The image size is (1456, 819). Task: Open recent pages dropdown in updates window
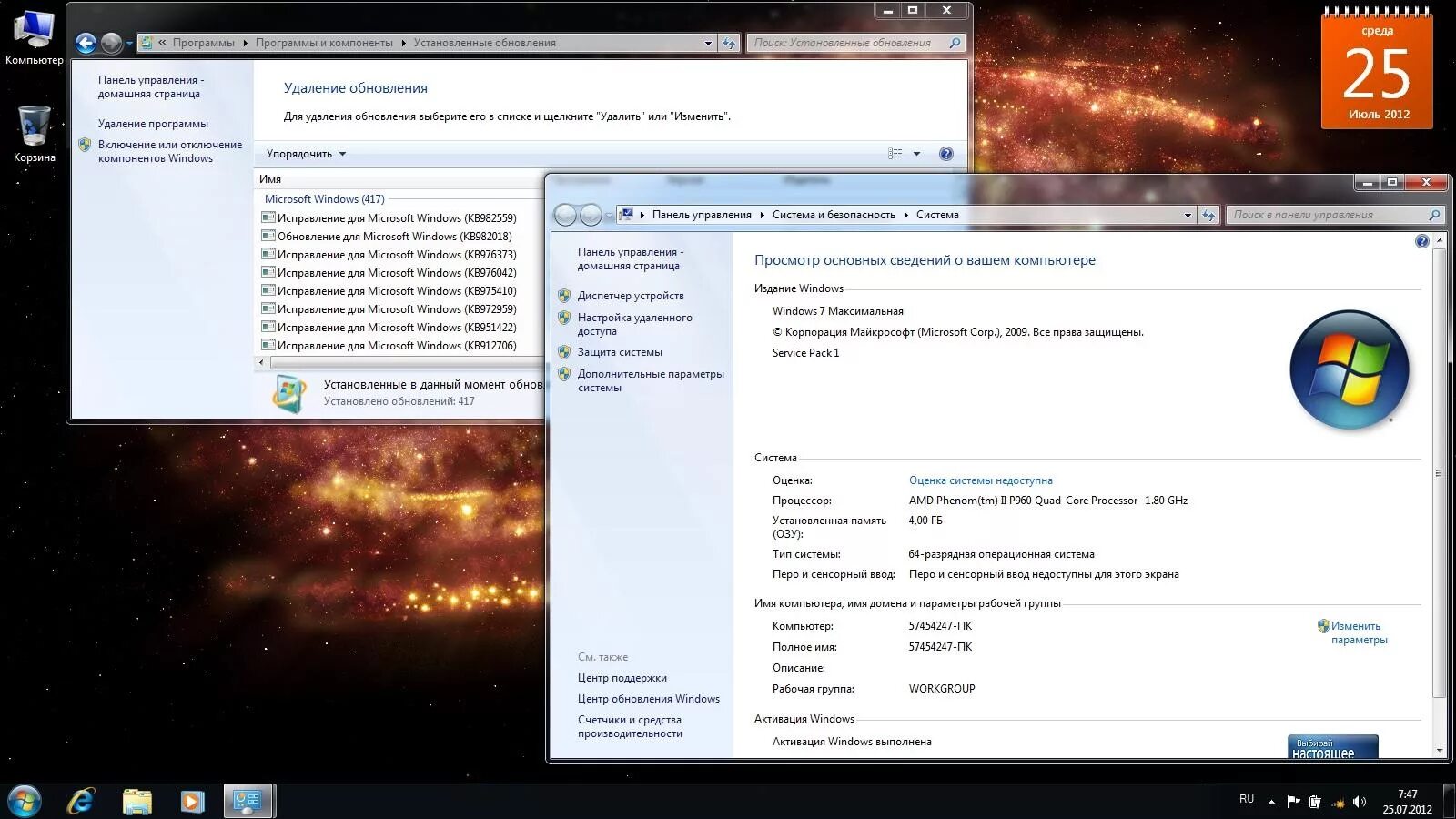click(x=129, y=43)
